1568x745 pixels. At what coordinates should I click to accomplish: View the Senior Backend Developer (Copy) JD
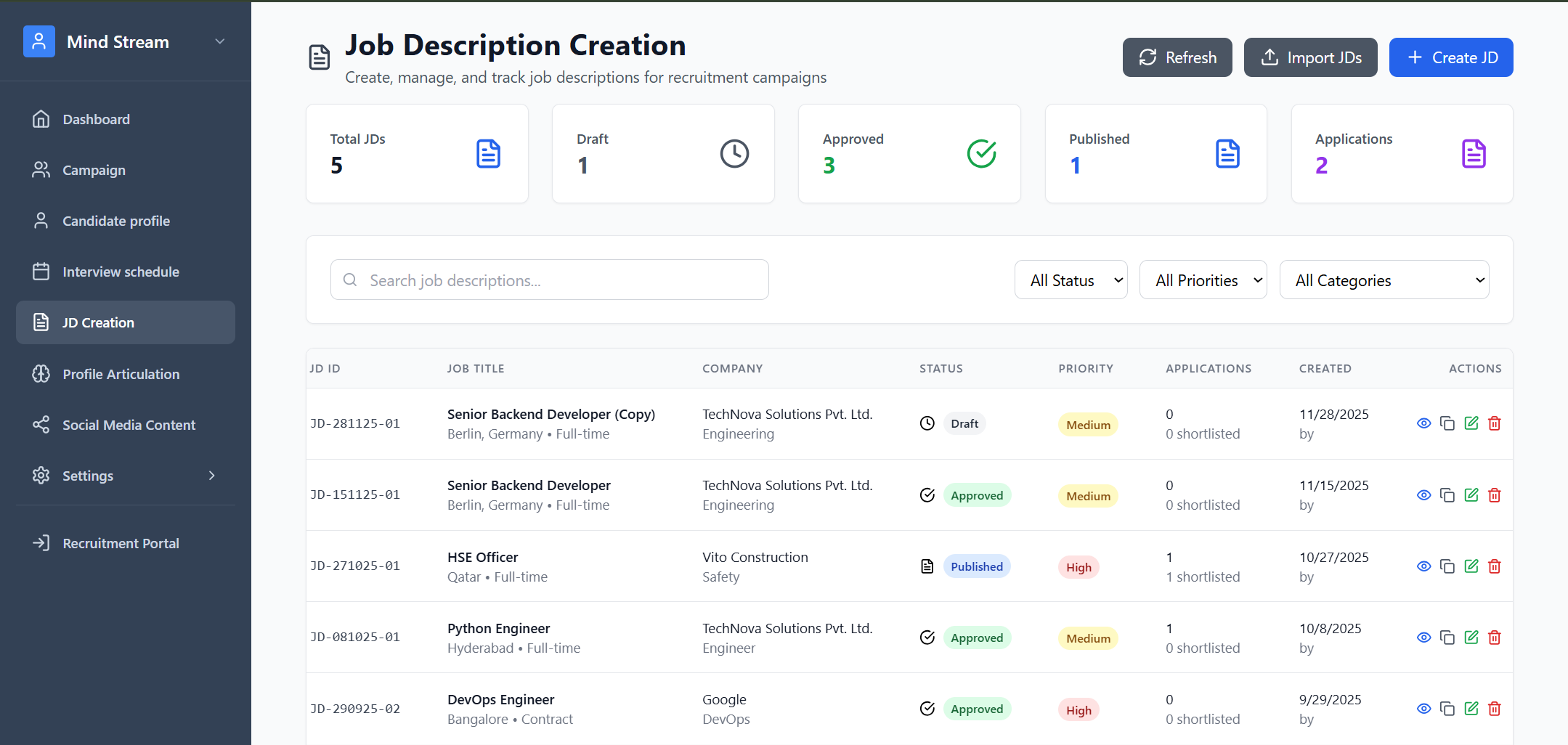(1423, 423)
